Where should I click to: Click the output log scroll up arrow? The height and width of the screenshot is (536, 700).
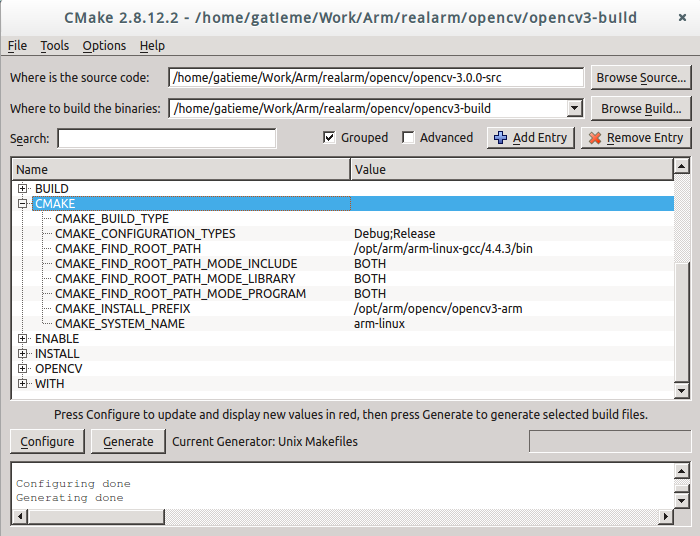click(682, 471)
